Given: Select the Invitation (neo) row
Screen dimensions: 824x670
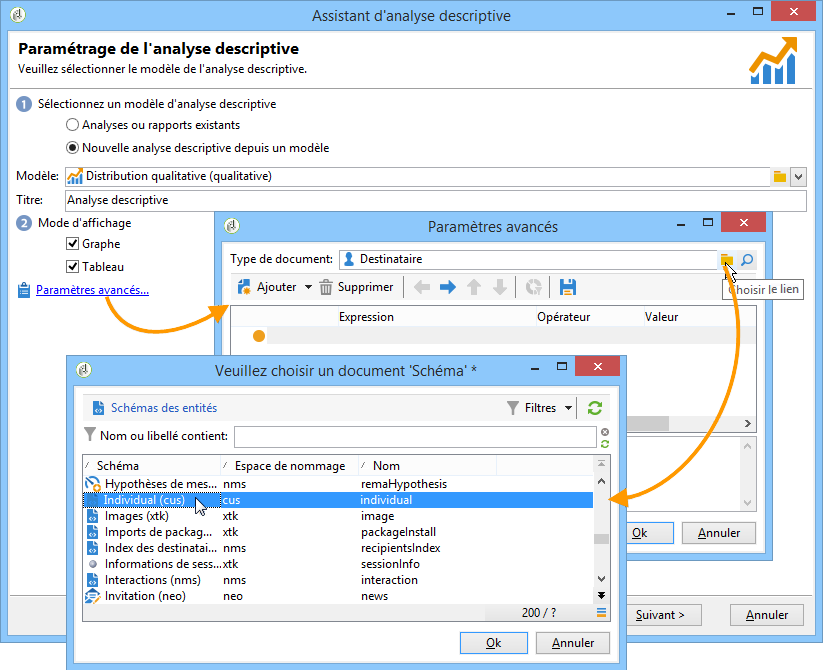Looking at the screenshot, I should (x=338, y=596).
